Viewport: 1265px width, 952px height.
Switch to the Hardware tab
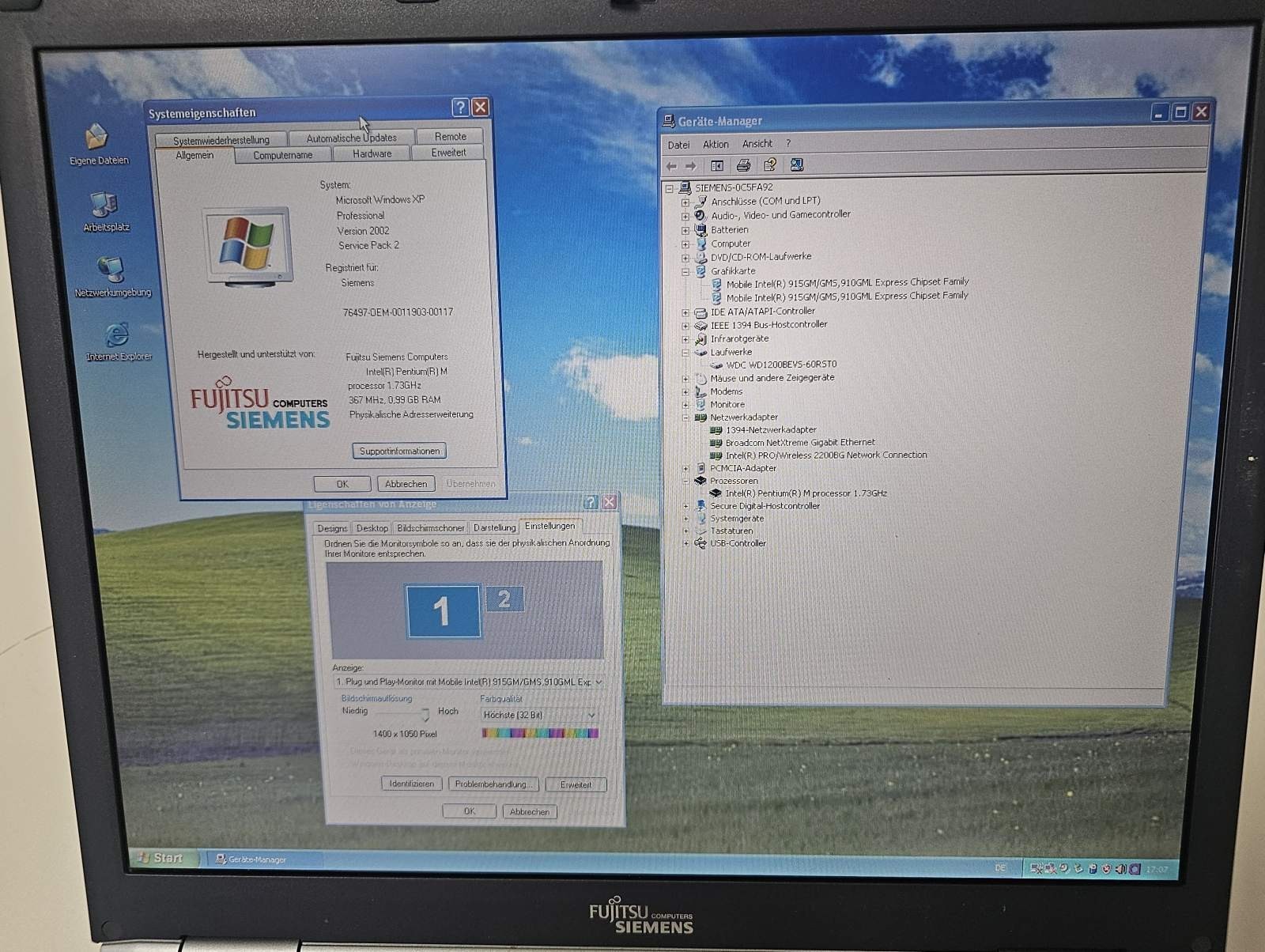click(372, 154)
